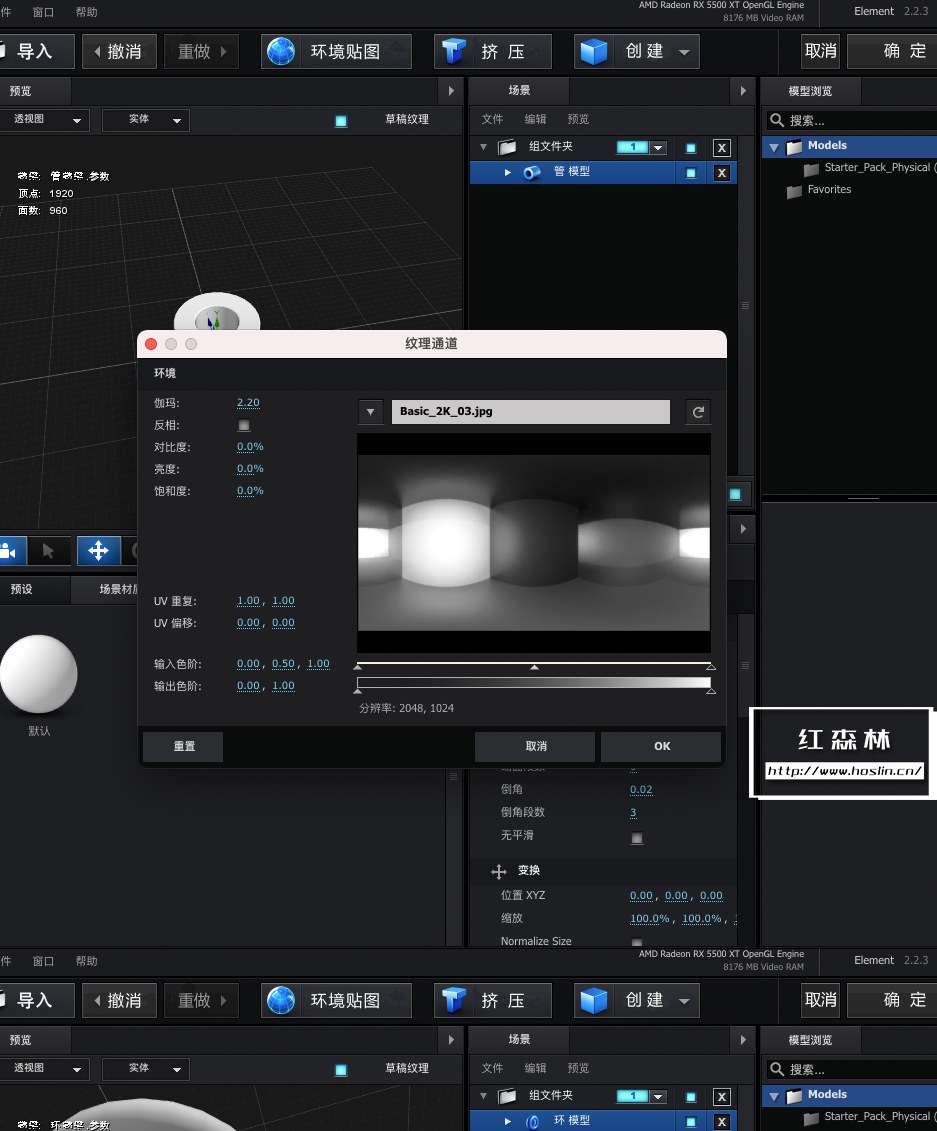Expand the 环 模型 tree item
This screenshot has height=1131, width=937.
click(x=508, y=1121)
